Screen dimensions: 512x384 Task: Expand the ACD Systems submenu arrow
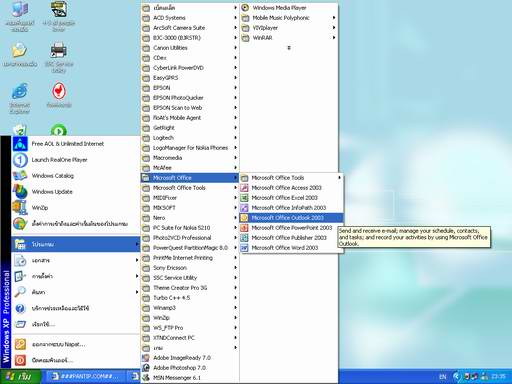coord(235,18)
